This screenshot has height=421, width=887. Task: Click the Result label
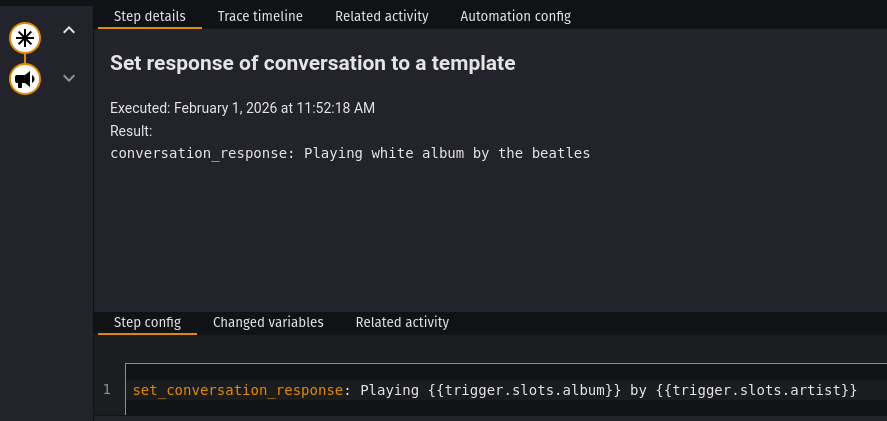pyautogui.click(x=131, y=131)
